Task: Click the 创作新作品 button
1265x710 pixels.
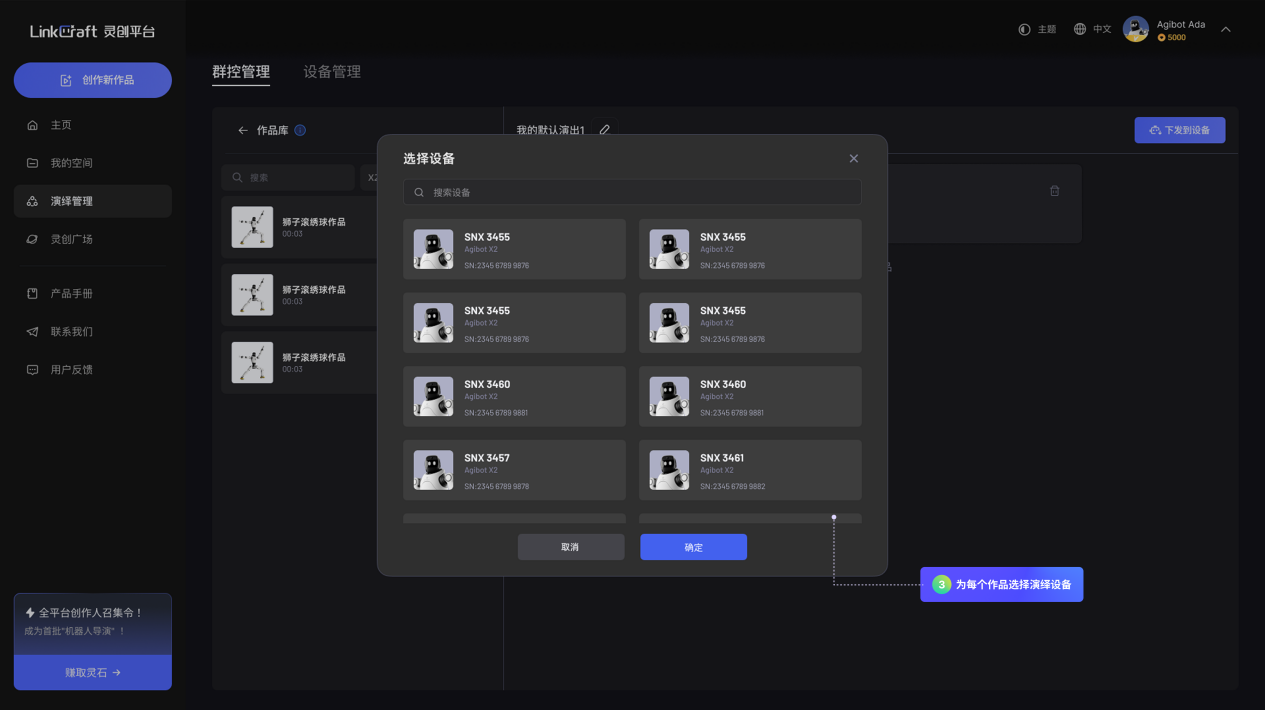Action: (93, 80)
